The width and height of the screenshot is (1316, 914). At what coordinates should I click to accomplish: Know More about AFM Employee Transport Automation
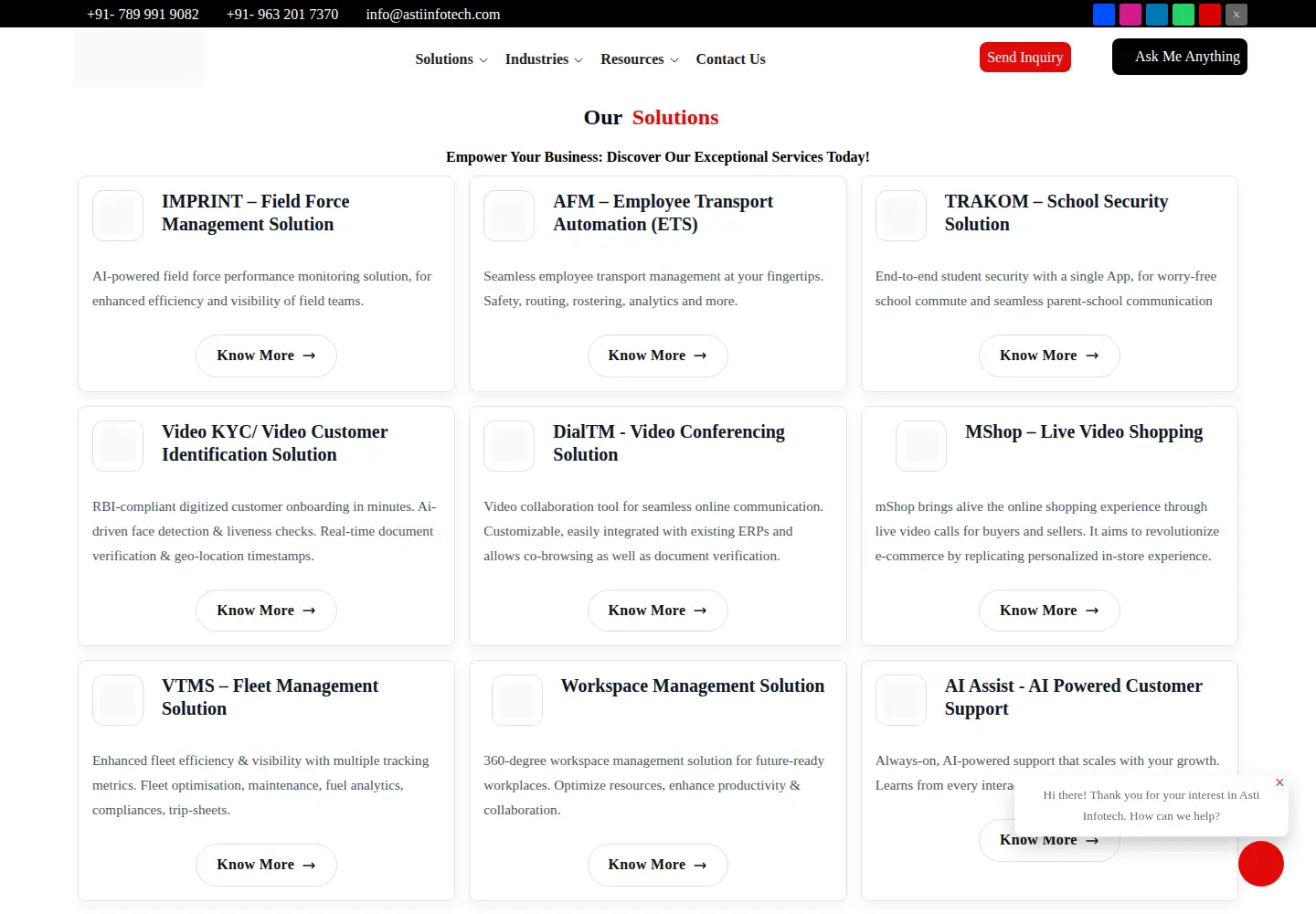[658, 356]
